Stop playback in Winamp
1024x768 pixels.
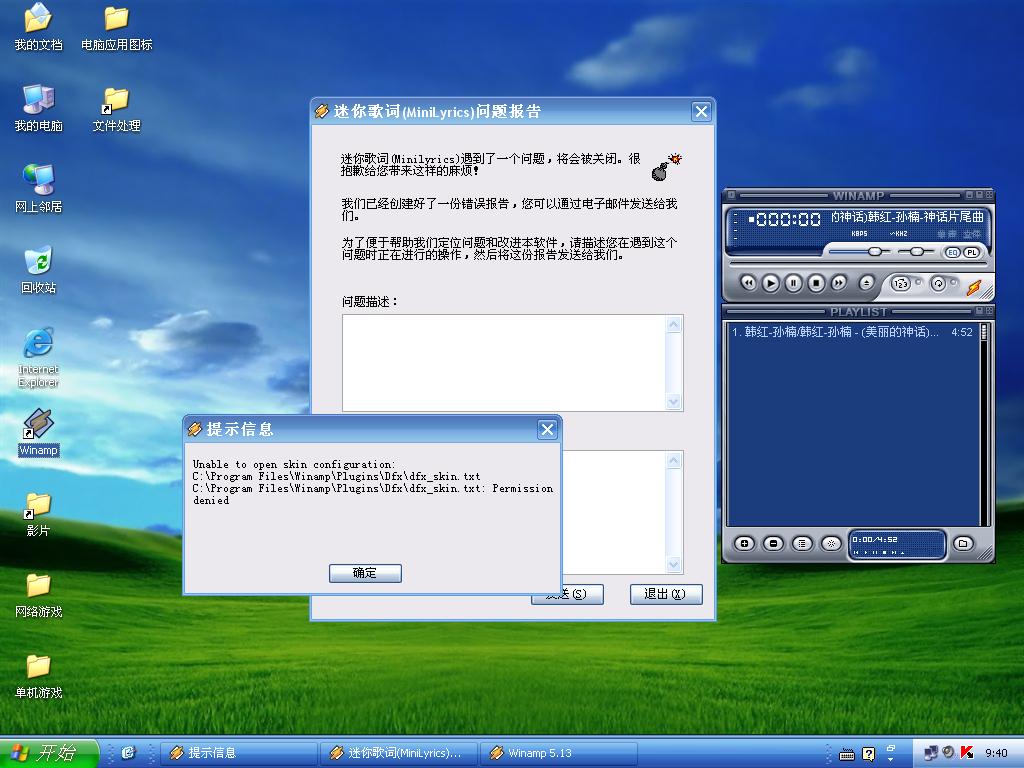pyautogui.click(x=816, y=283)
